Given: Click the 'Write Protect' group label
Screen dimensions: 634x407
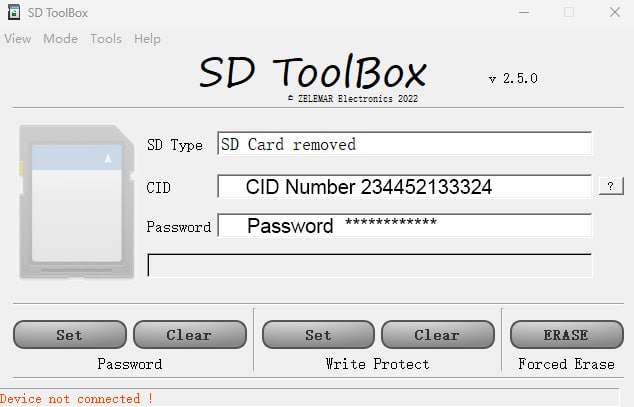Looking at the screenshot, I should pyautogui.click(x=377, y=364).
